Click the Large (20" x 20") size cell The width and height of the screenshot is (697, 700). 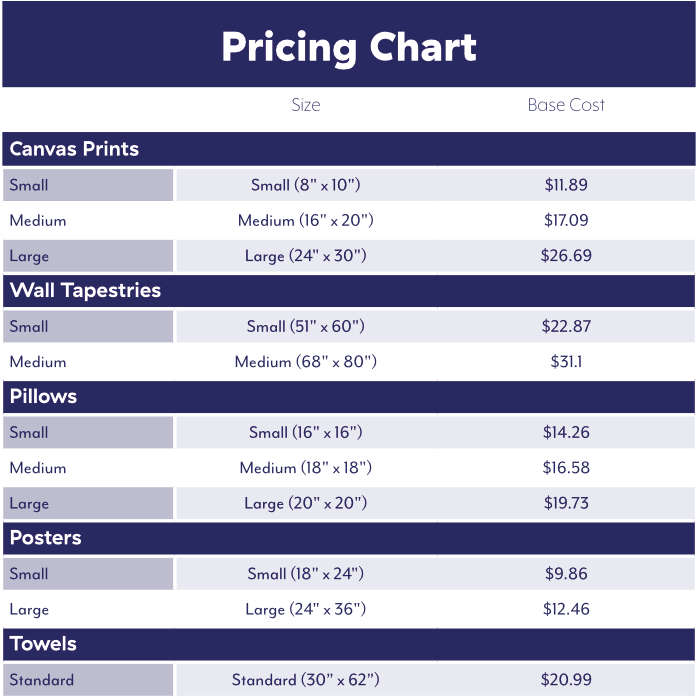click(305, 503)
